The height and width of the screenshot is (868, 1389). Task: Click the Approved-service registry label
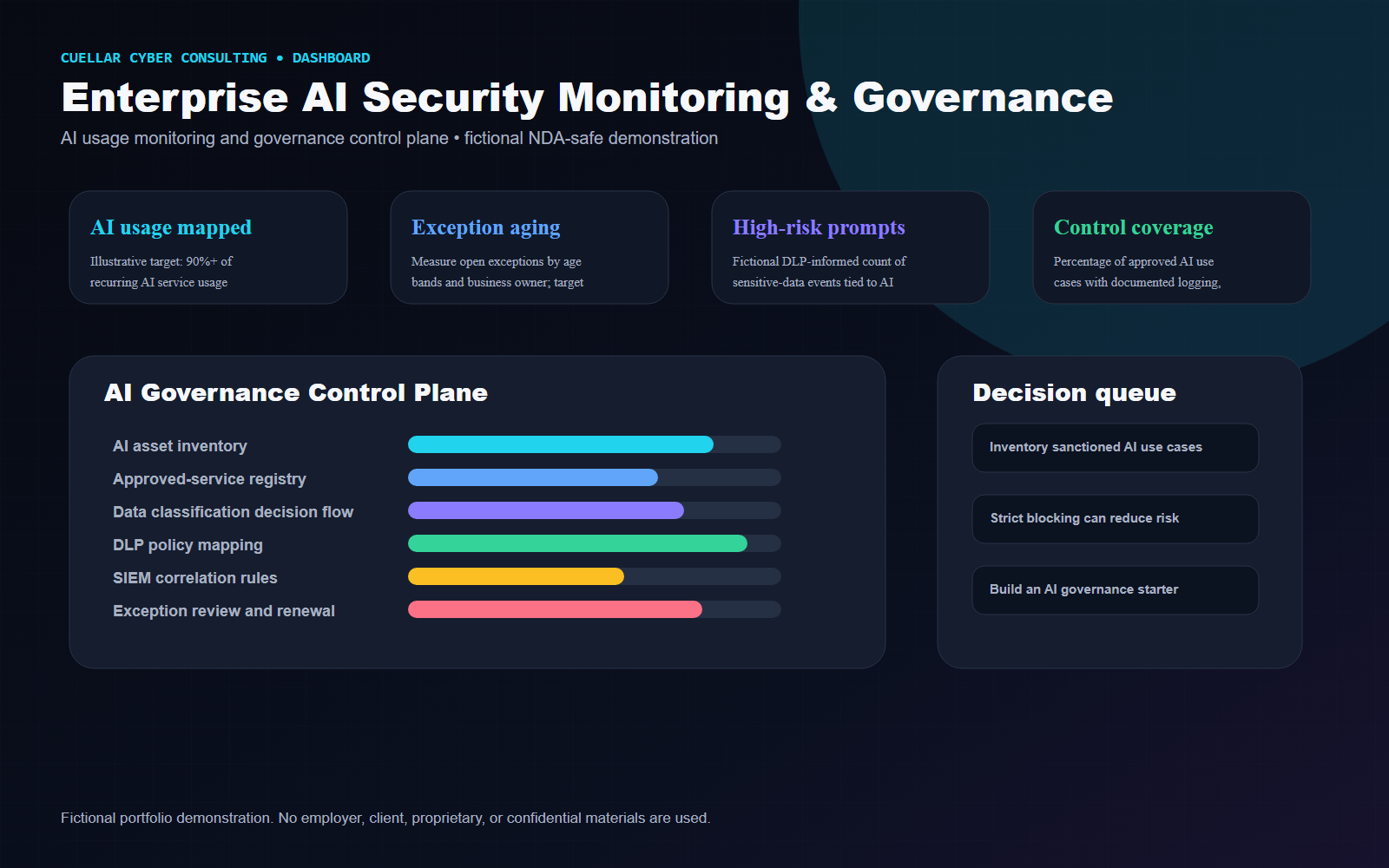click(209, 479)
